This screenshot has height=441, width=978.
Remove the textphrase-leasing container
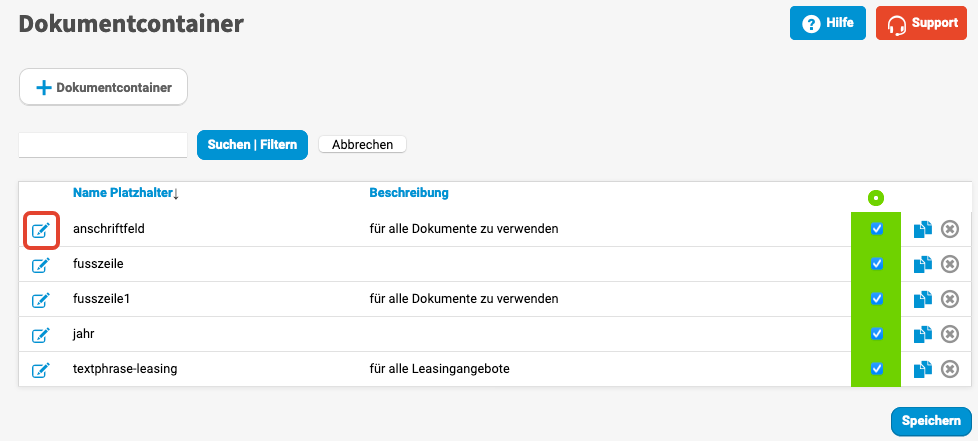pyautogui.click(x=950, y=369)
